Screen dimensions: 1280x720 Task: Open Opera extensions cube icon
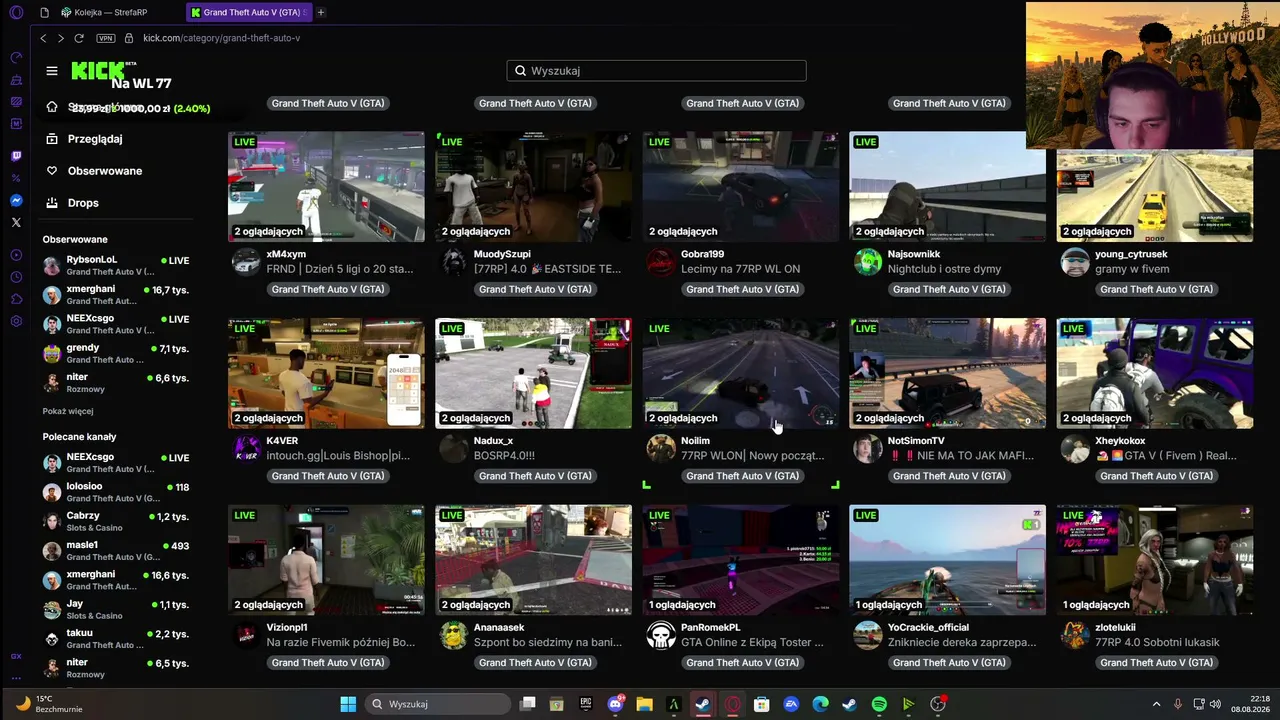point(16,299)
